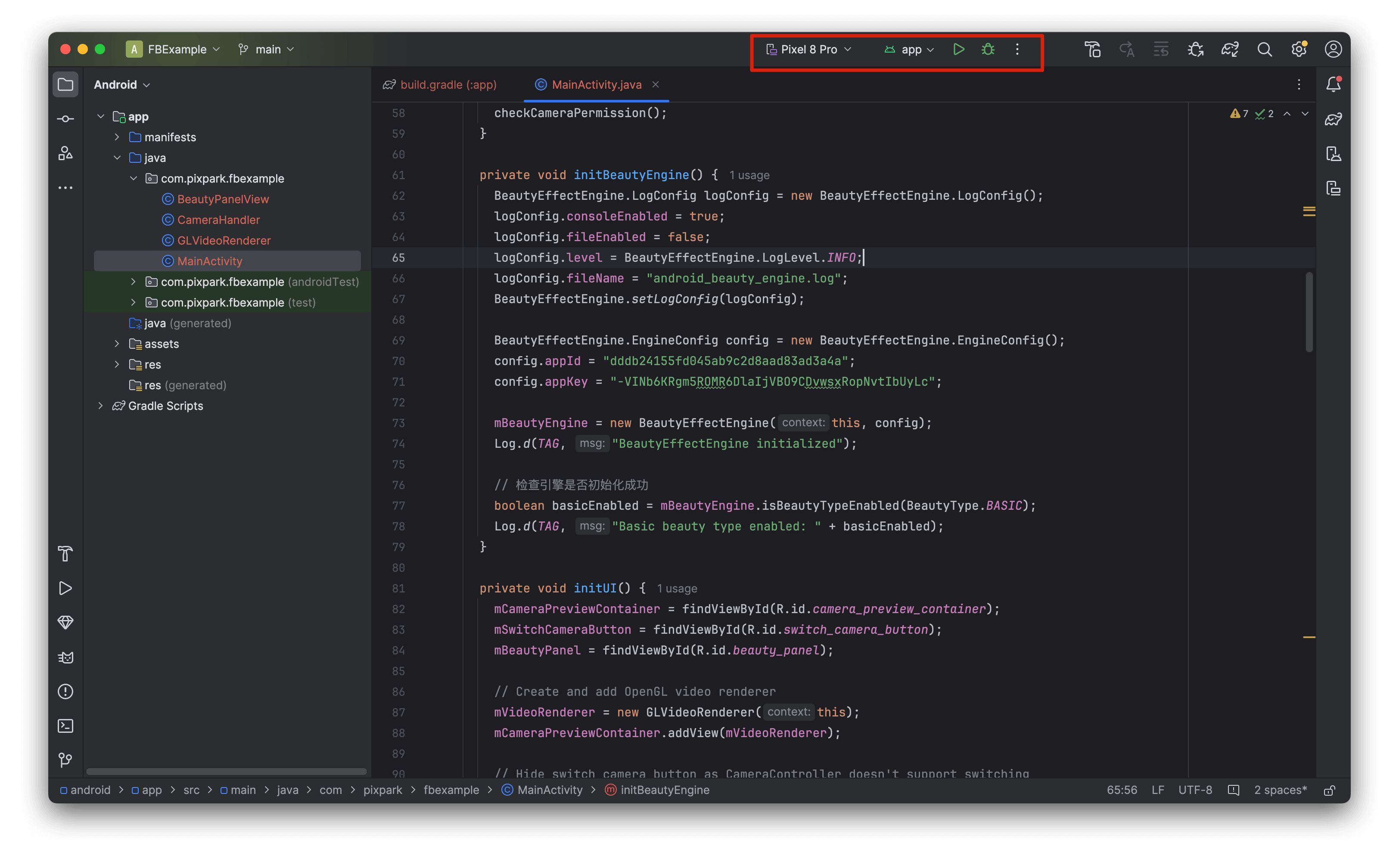
Task: Open the Logcat tool window cat icon
Action: click(x=65, y=657)
